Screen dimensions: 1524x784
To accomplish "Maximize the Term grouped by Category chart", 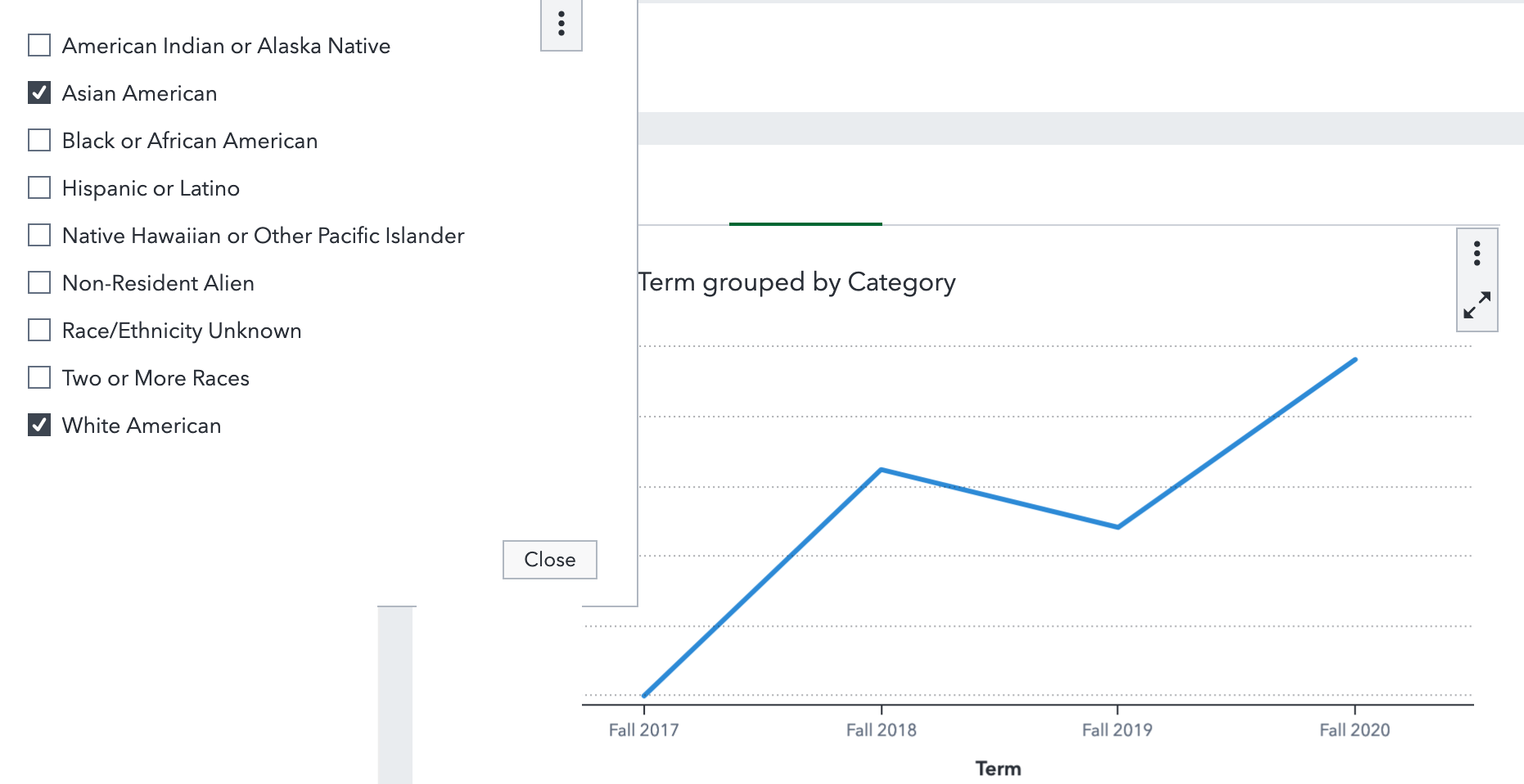I will click(x=1477, y=305).
